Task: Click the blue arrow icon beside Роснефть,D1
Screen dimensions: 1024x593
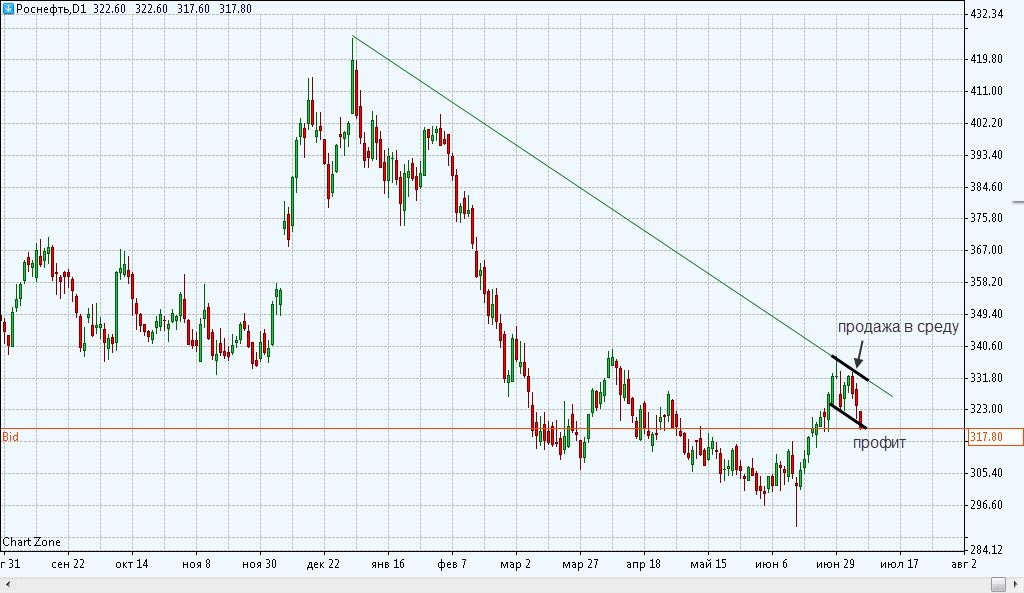Action: pyautogui.click(x=8, y=8)
